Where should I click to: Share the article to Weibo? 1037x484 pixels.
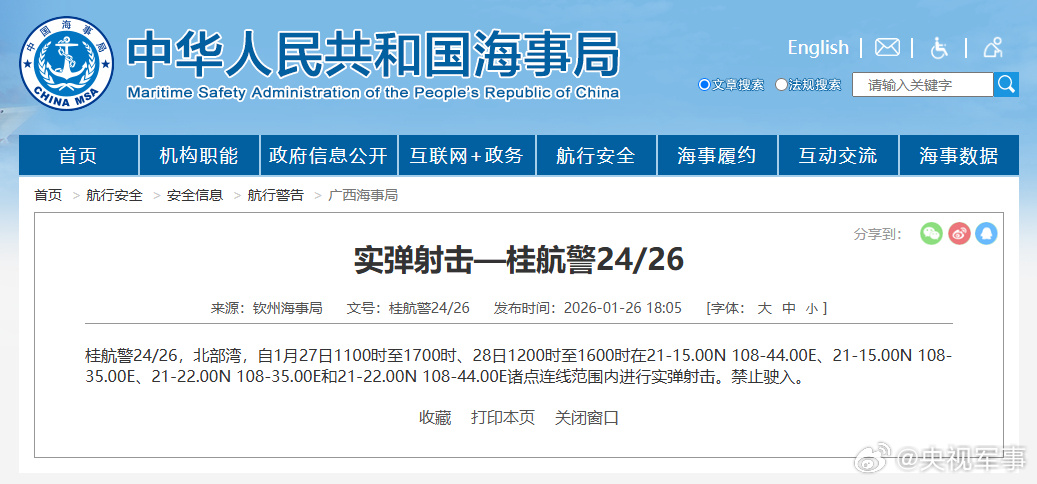click(959, 234)
